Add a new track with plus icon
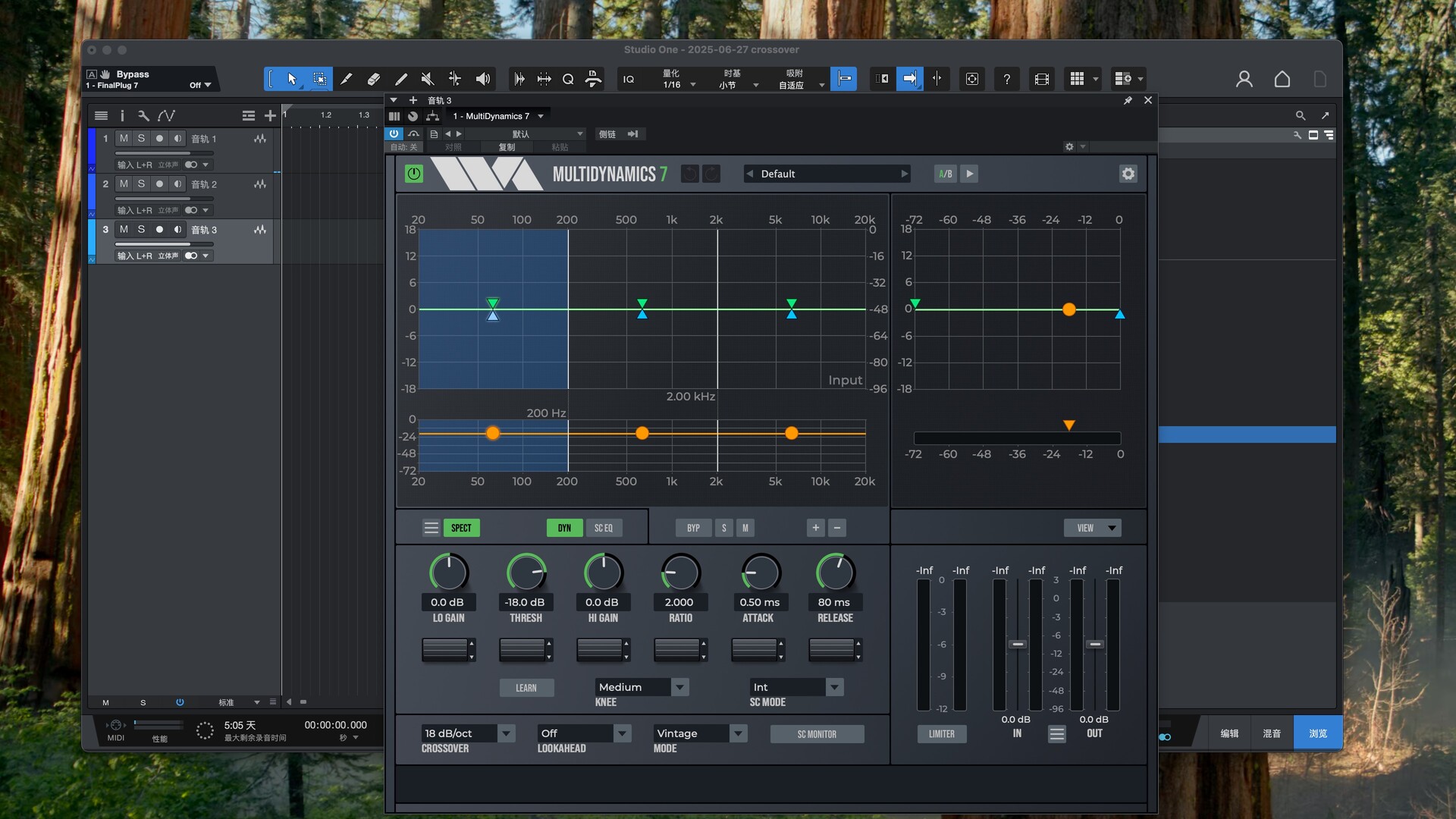Viewport: 1456px width, 819px height. (270, 115)
